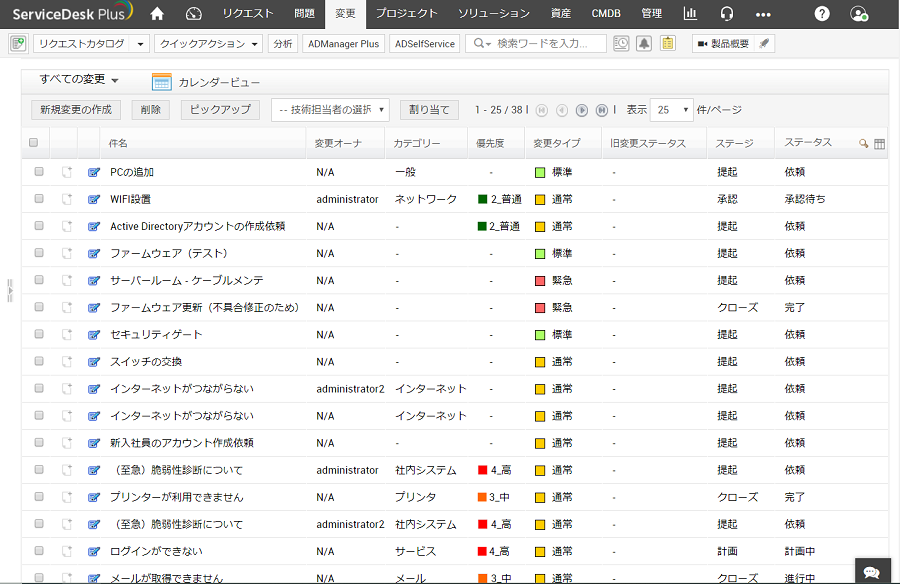The width and height of the screenshot is (900, 584).
Task: Open the chat bubble icon
Action: [x=872, y=571]
